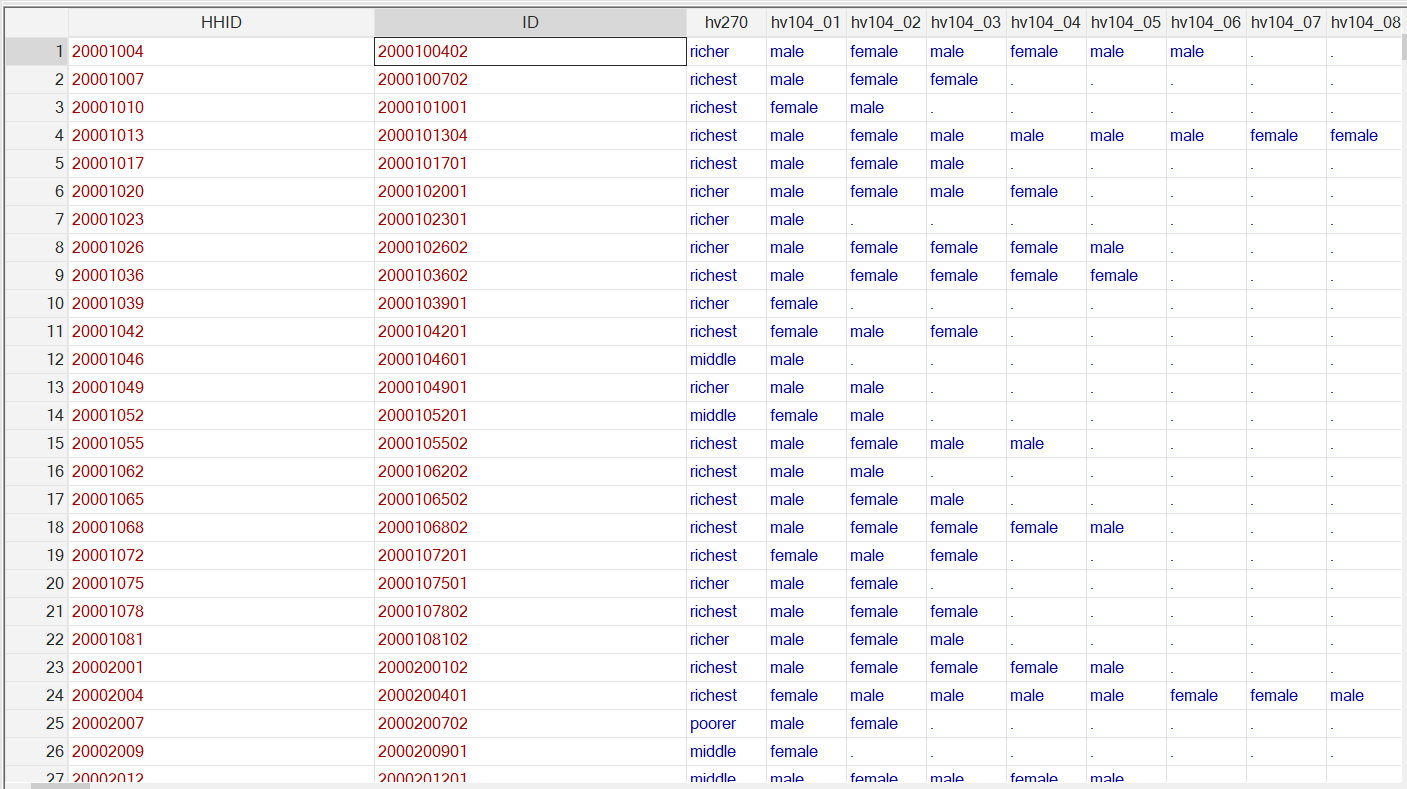Click the hv104_08 cell in row 24
Viewport: 1407px width, 789px height.
tap(1365, 695)
